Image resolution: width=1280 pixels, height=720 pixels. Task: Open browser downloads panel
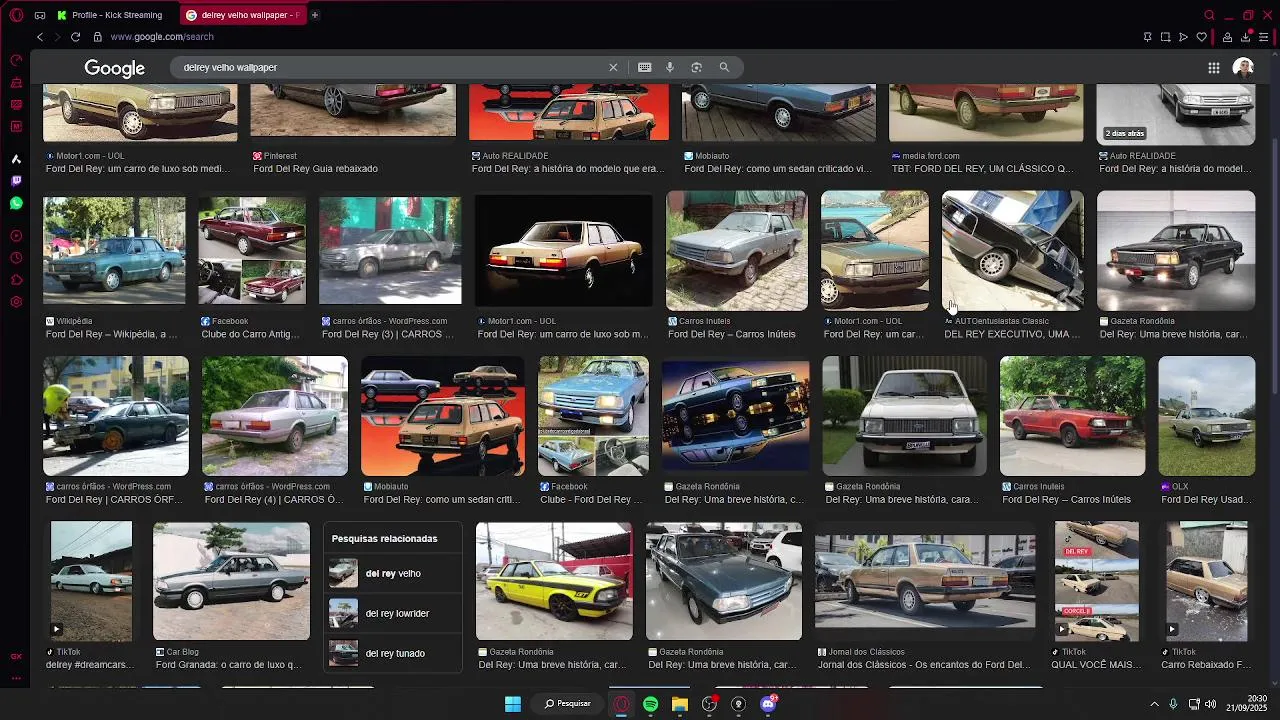pyautogui.click(x=1245, y=37)
